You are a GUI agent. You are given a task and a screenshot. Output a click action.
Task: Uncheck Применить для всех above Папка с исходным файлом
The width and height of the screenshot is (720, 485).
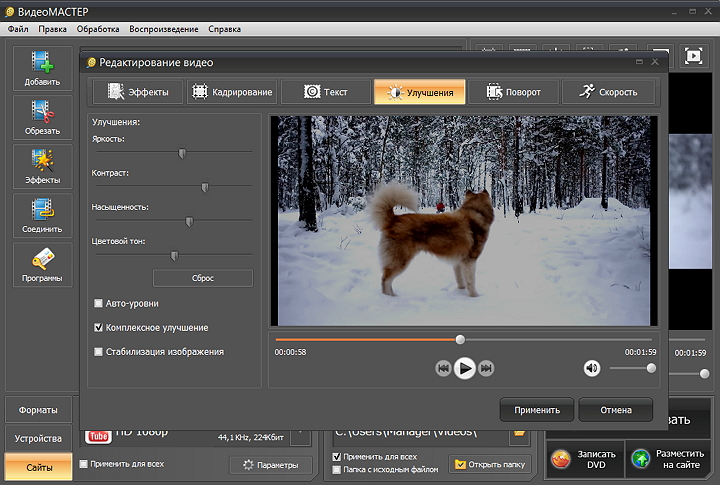pyautogui.click(x=337, y=457)
